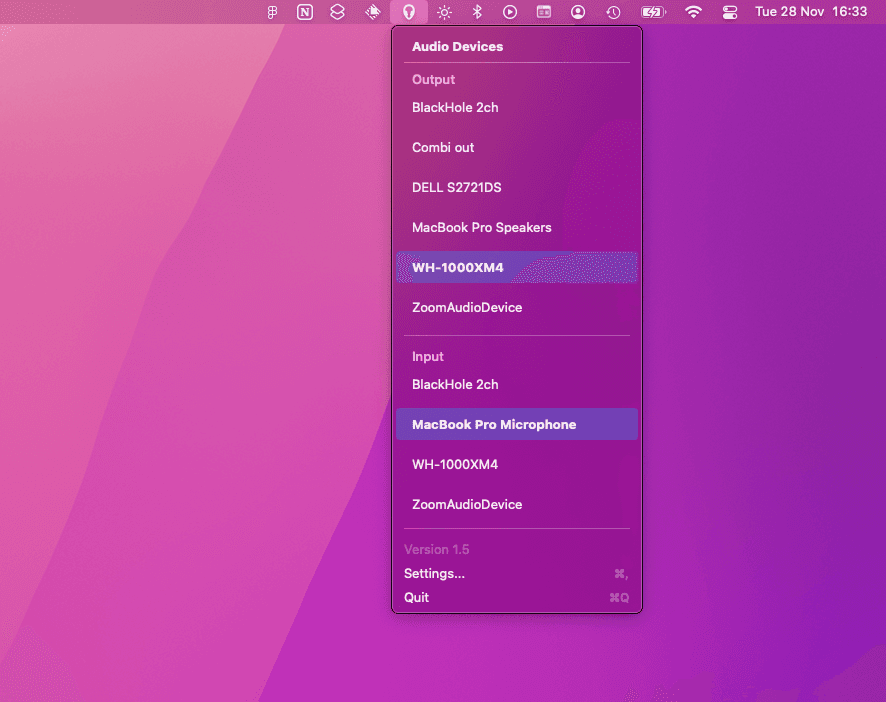The width and height of the screenshot is (886, 702).
Task: Pick MacBook Pro Microphone as input
Action: click(x=517, y=424)
